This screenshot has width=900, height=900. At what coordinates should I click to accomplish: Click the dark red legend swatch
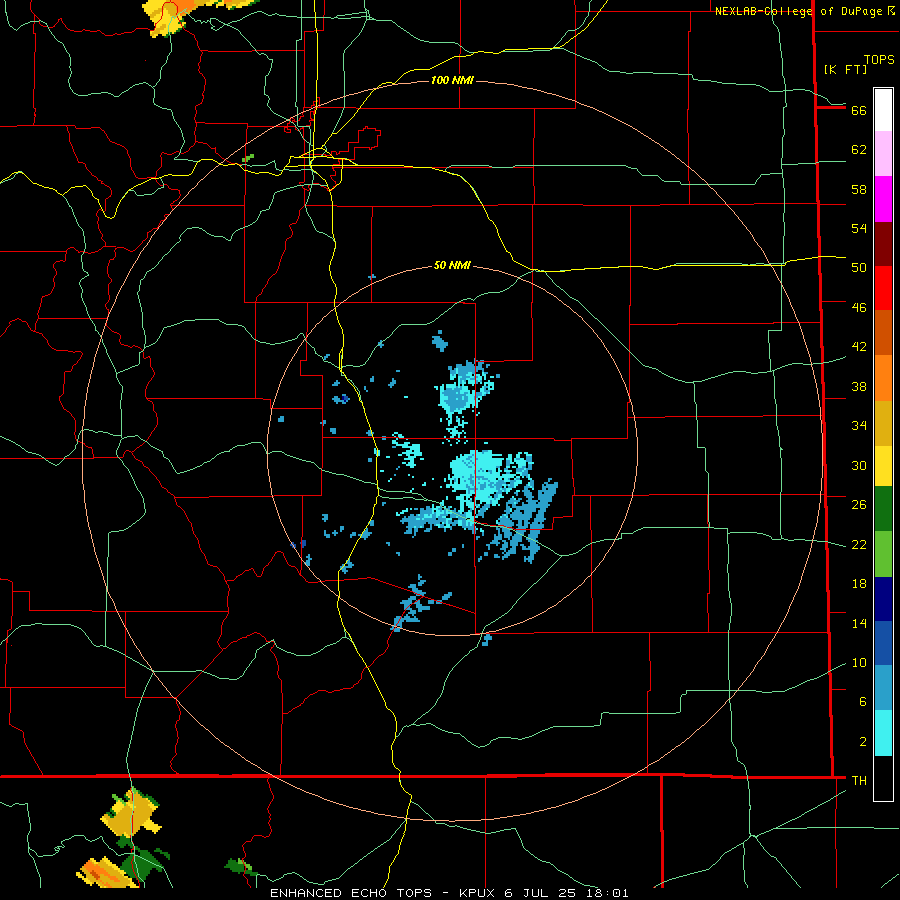click(x=883, y=244)
